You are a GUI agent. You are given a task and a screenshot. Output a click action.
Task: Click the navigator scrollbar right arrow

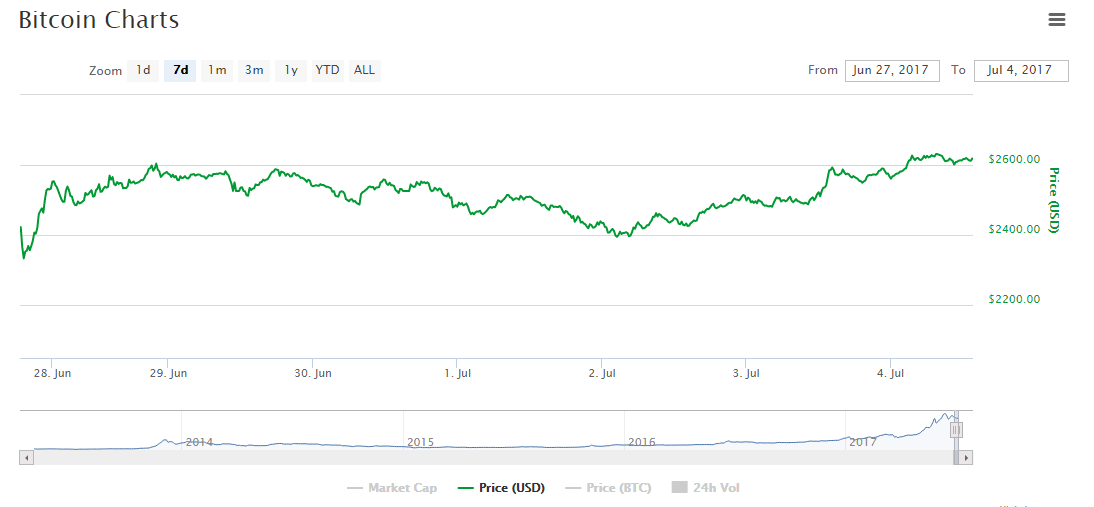coord(966,458)
